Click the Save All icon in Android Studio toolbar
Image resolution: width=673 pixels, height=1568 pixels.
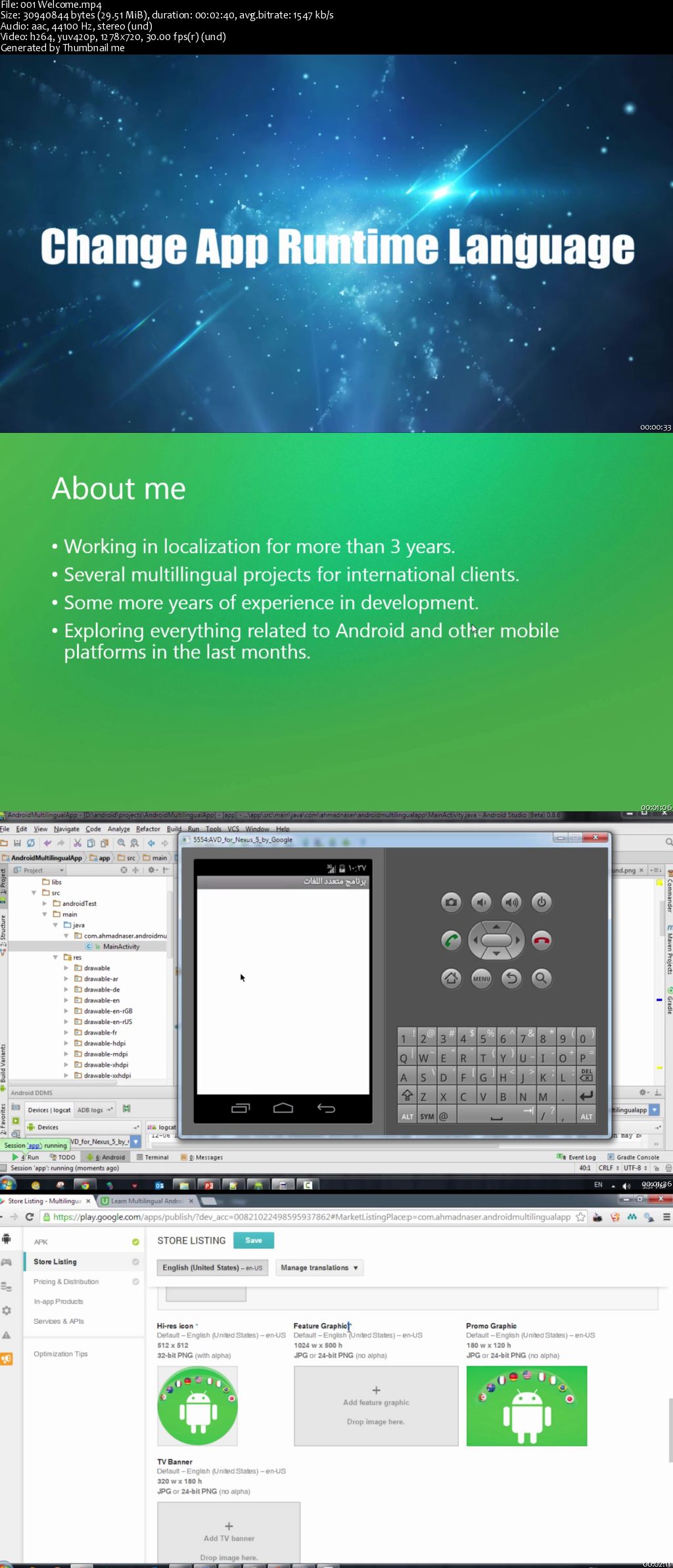(x=18, y=843)
